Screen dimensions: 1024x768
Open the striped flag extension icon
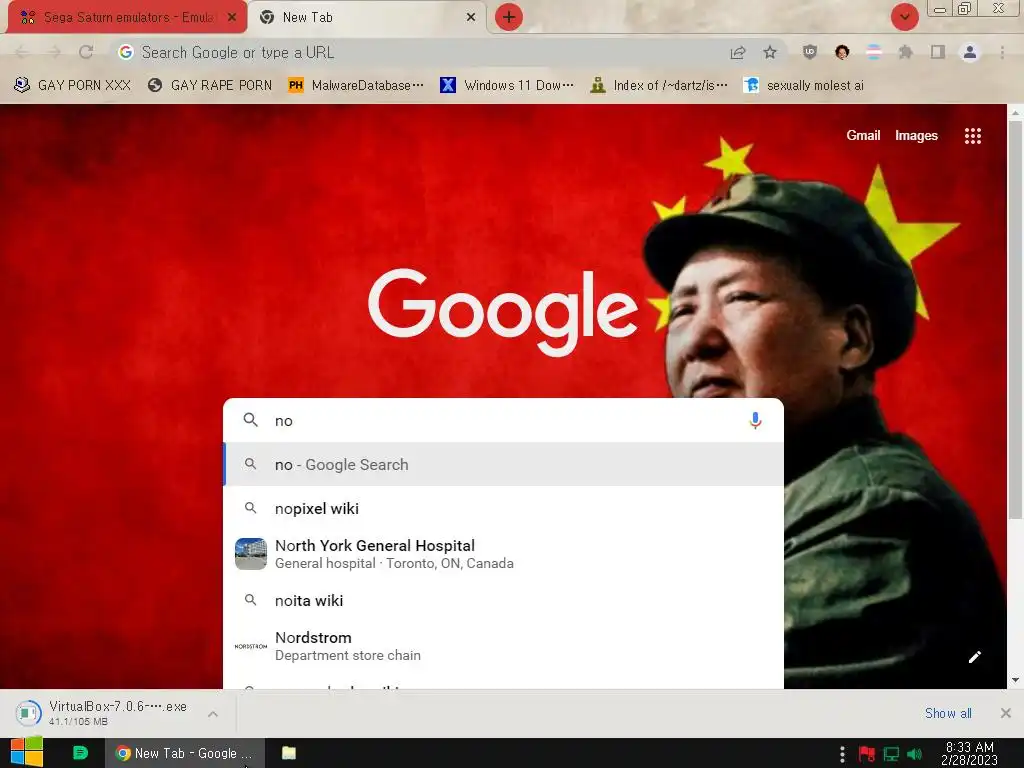click(x=874, y=52)
